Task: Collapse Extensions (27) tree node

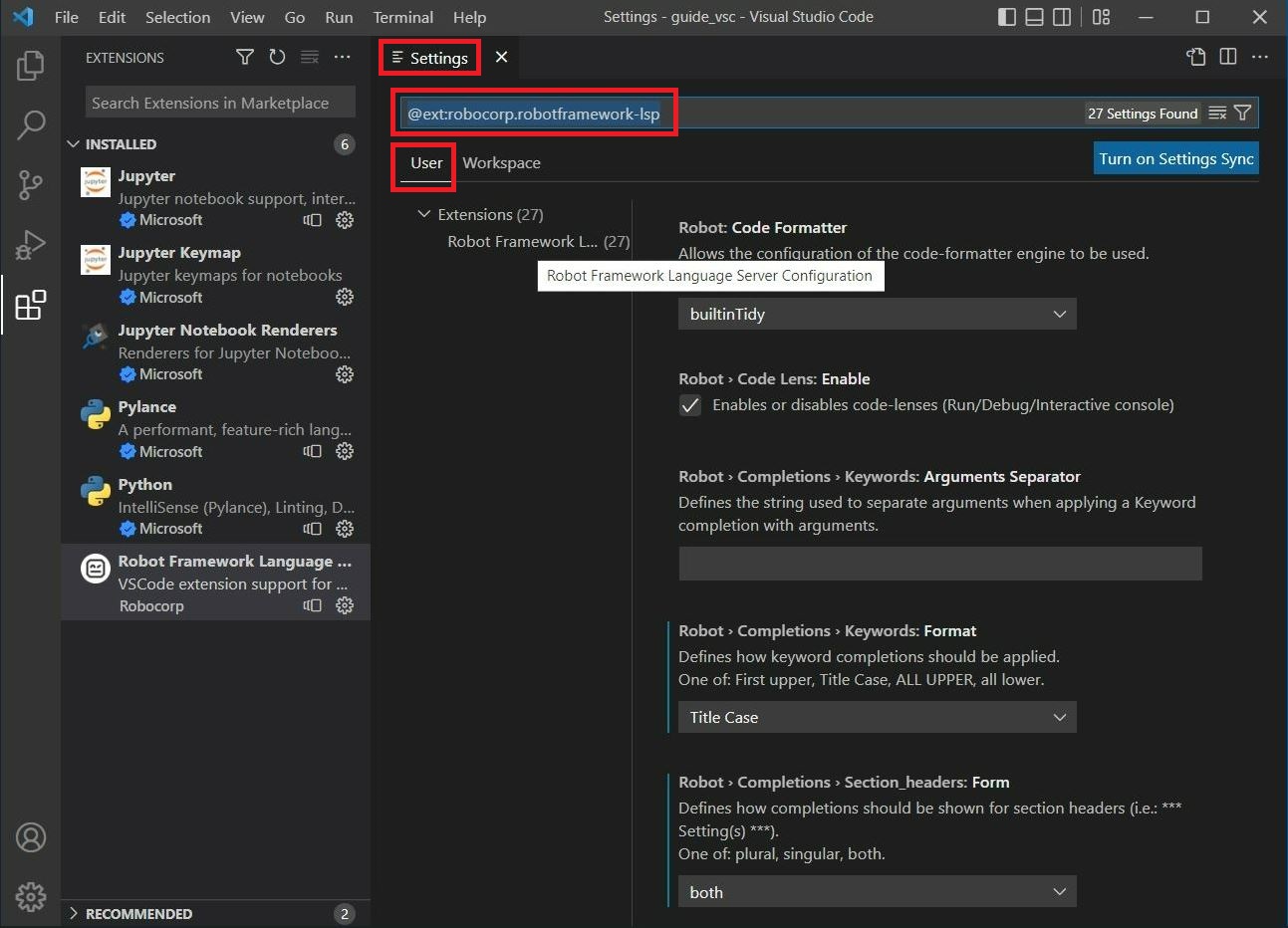Action: coord(424,214)
